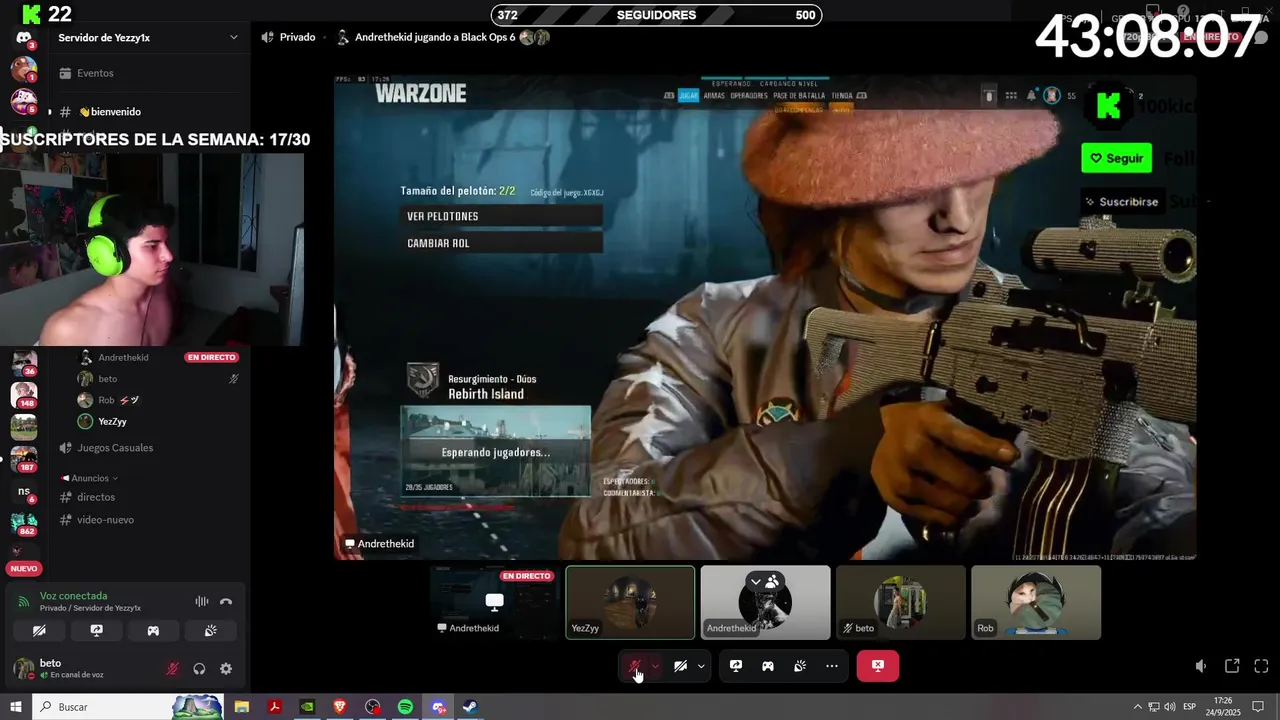The width and height of the screenshot is (1280, 720).
Task: Open camera options dropdown arrow
Action: (701, 666)
